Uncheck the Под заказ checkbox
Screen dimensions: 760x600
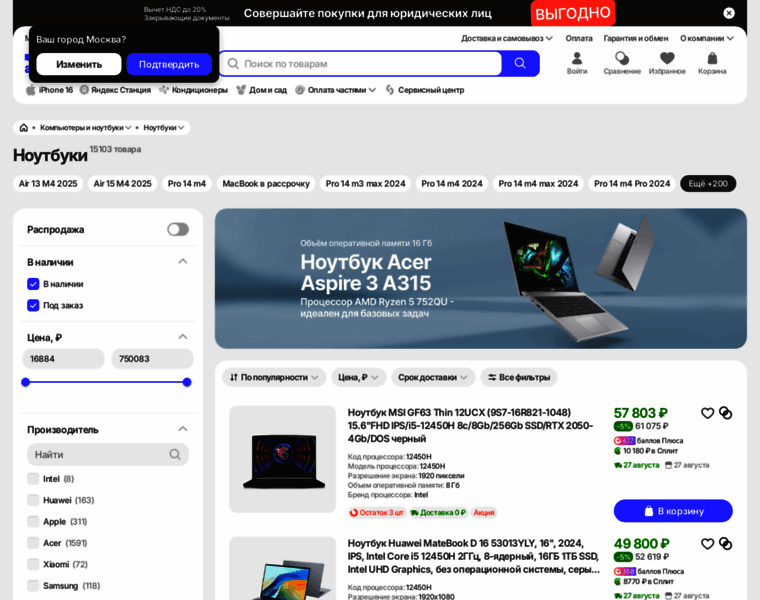tap(33, 305)
